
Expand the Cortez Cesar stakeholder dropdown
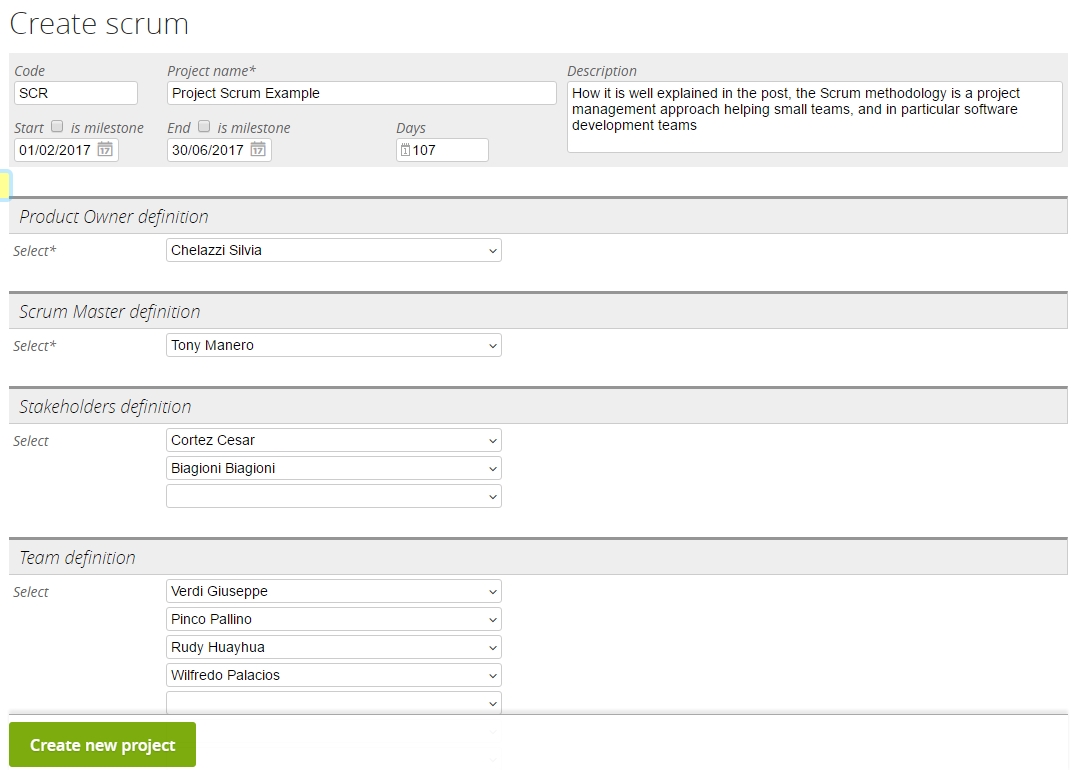tap(334, 440)
